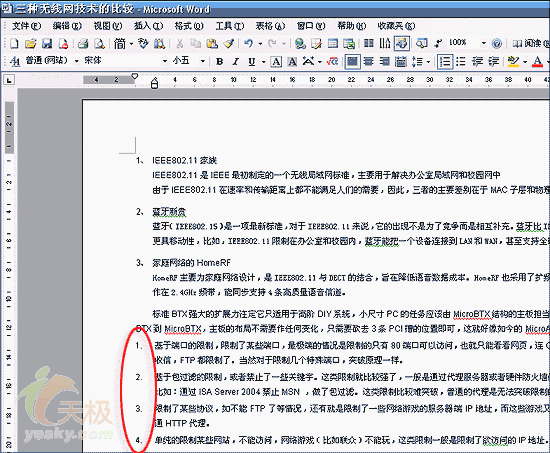This screenshot has height=453, width=550.
Task: Open Print Preview with the magnifier page icon
Action: 100,44
